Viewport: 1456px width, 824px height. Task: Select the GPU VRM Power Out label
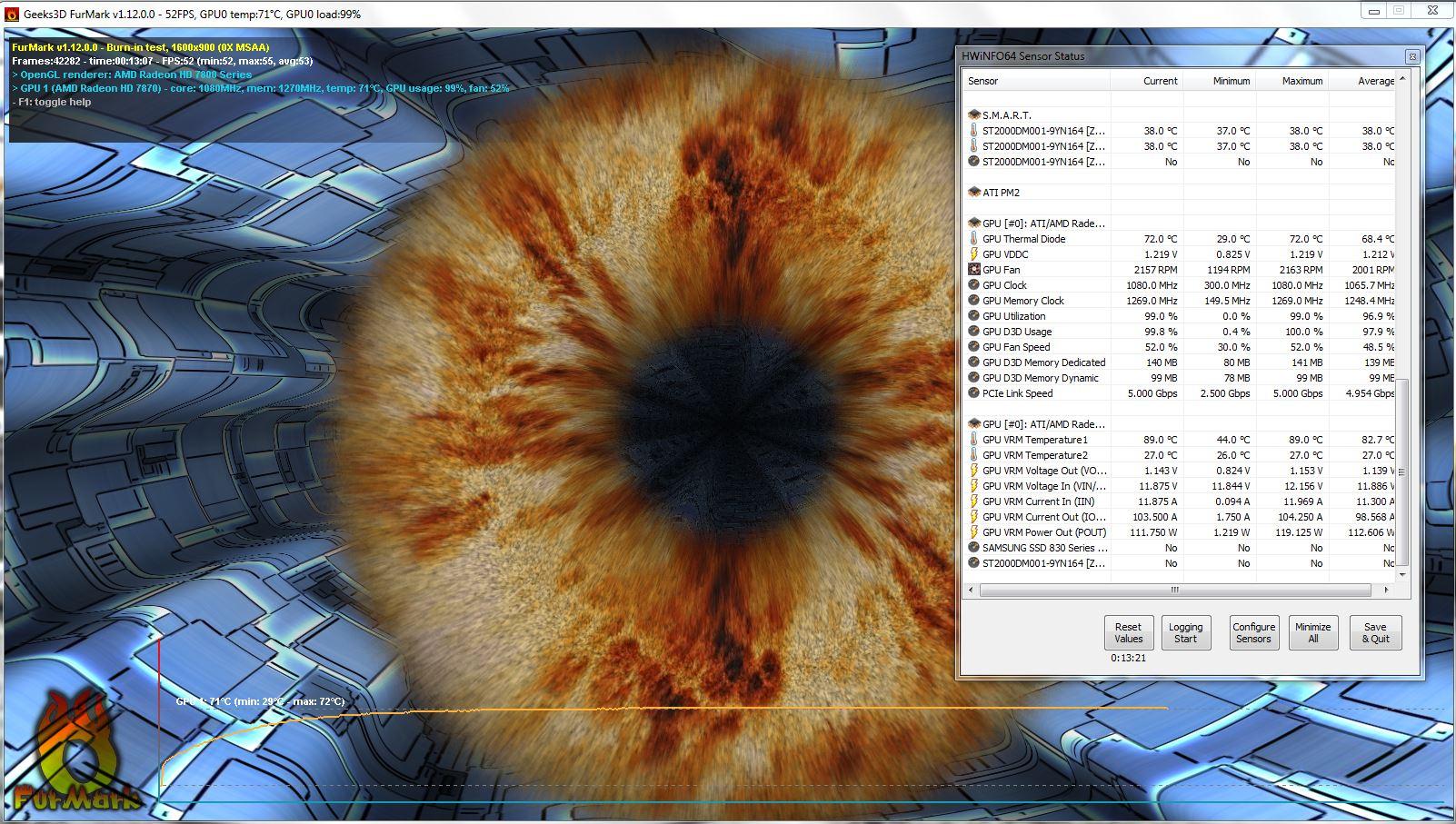1044,532
